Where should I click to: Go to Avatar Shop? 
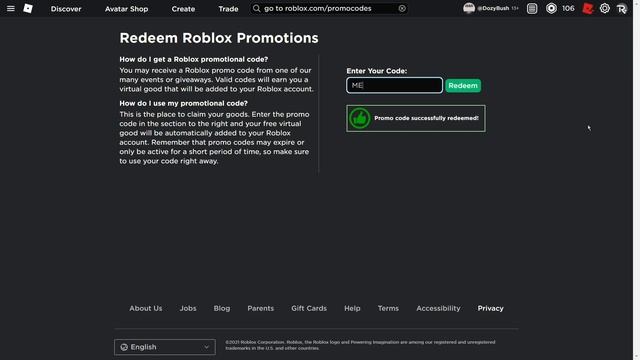pyautogui.click(x=127, y=9)
